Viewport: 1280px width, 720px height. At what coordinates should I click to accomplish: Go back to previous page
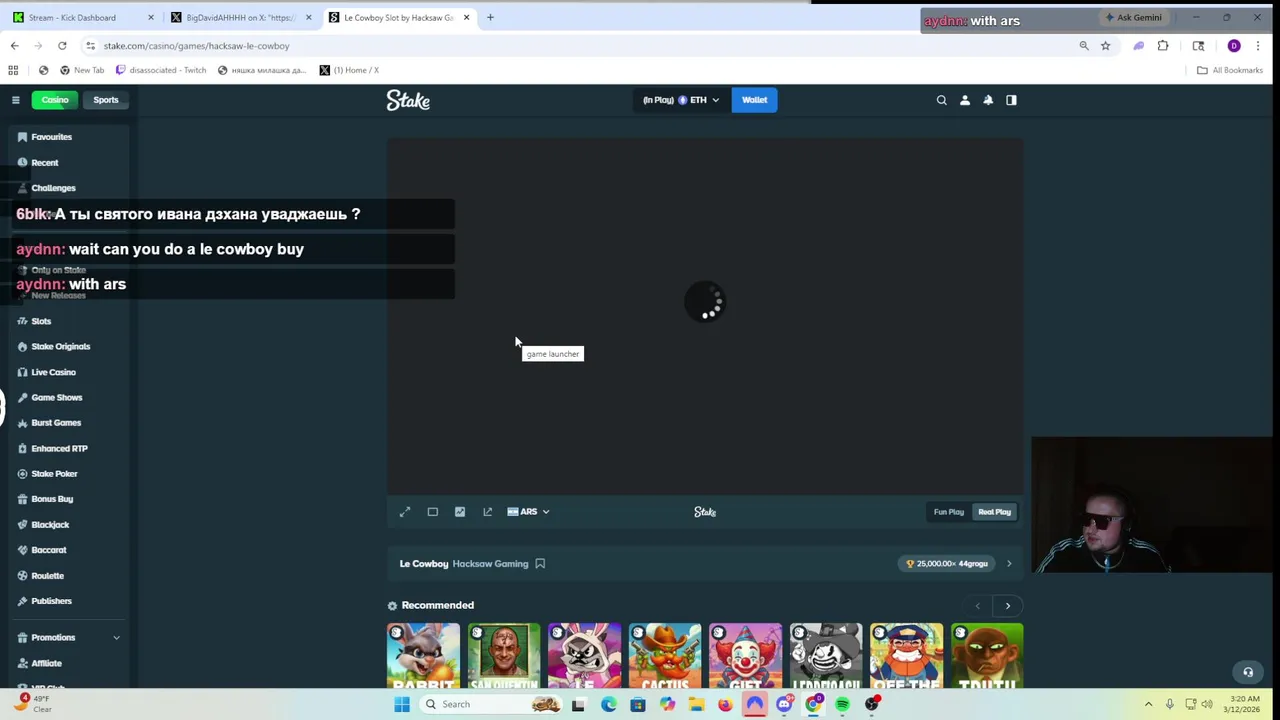coord(14,46)
